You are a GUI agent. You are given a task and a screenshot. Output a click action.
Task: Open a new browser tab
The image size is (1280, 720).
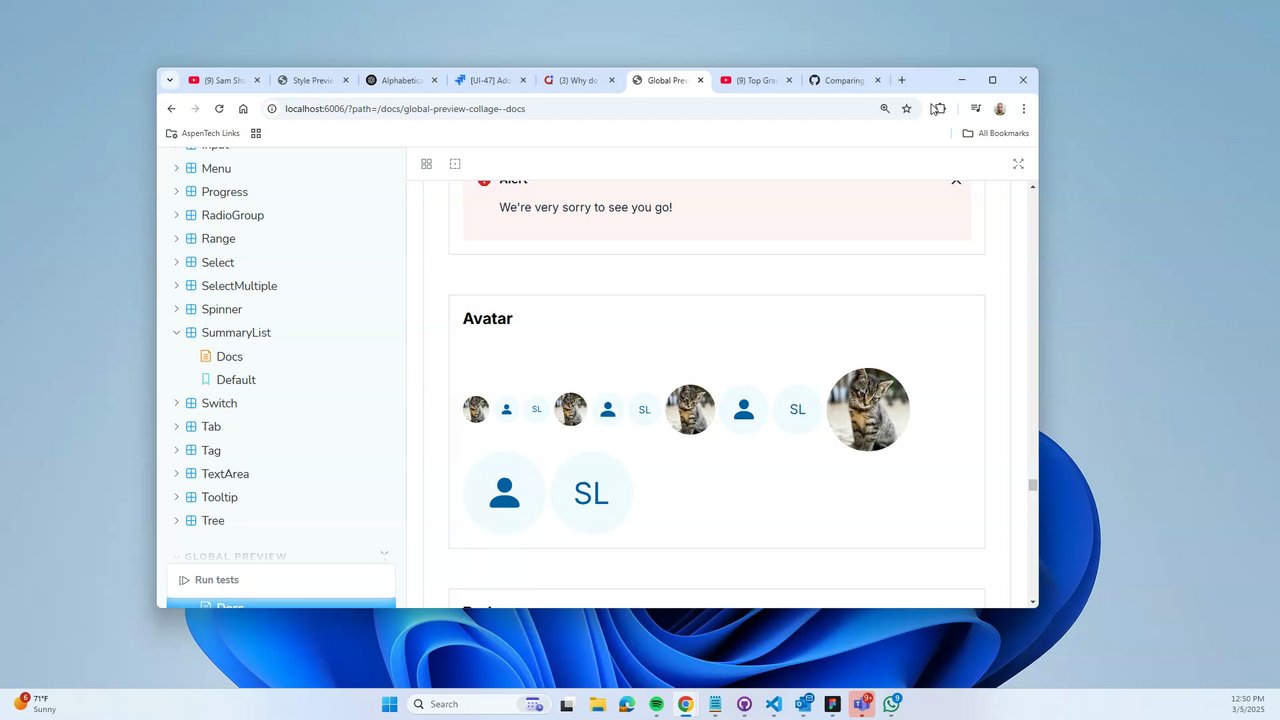pos(901,80)
